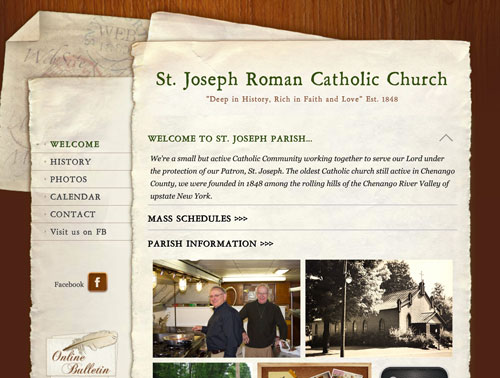500x378 pixels.
Task: Click the St. Joseph Roman Catholic Church title
Action: point(302,80)
